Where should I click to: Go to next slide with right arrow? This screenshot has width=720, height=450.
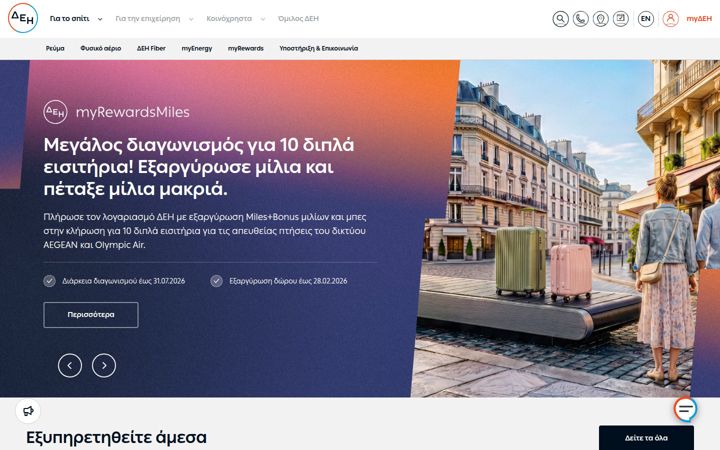104,366
